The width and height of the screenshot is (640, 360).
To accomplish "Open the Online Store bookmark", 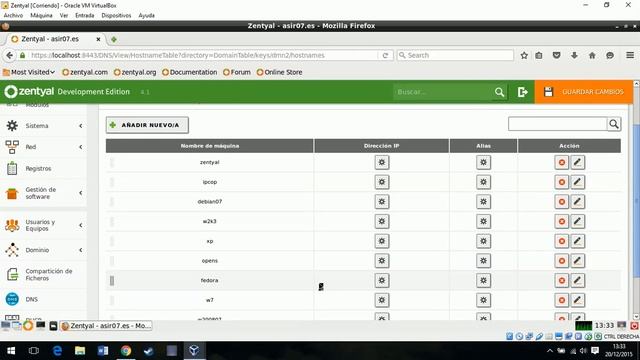I will point(280,72).
